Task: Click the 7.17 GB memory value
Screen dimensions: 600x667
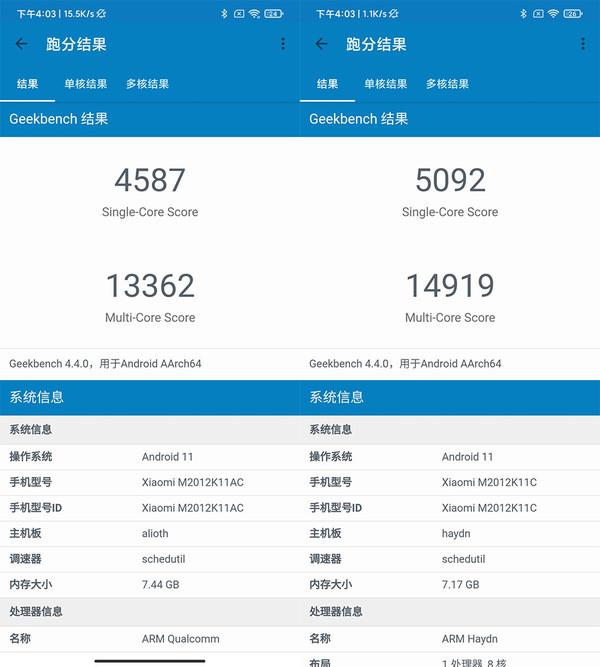Action: (460, 584)
